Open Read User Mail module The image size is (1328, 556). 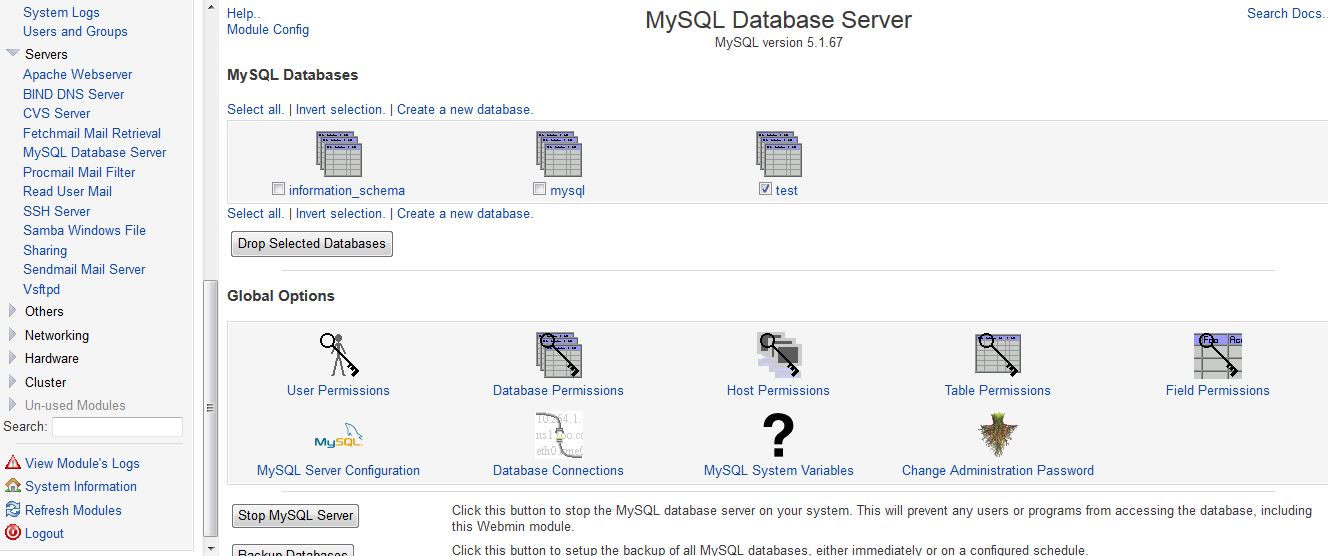(68, 191)
